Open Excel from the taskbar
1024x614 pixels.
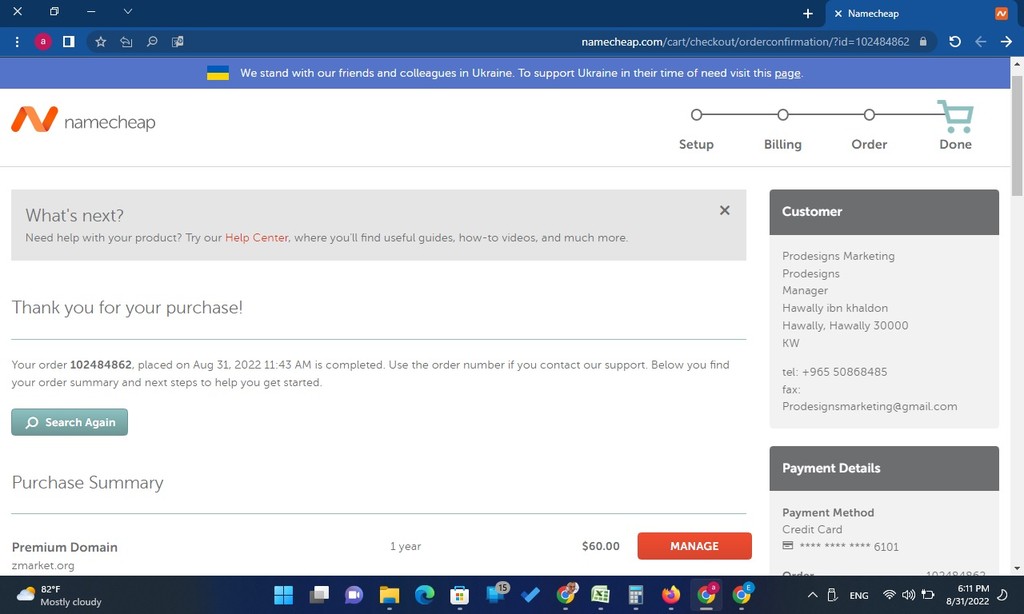[x=601, y=595]
